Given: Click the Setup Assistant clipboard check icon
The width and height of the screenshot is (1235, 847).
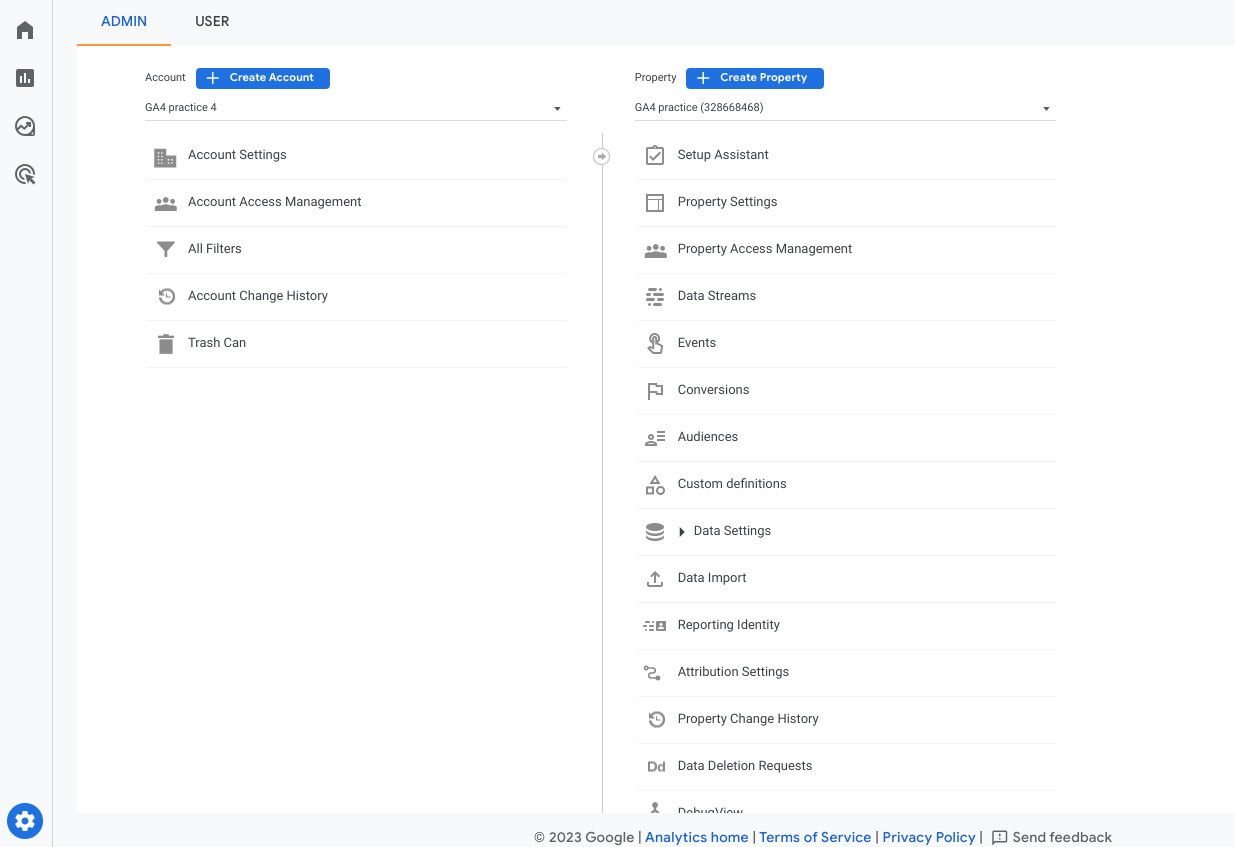Looking at the screenshot, I should click(x=655, y=155).
